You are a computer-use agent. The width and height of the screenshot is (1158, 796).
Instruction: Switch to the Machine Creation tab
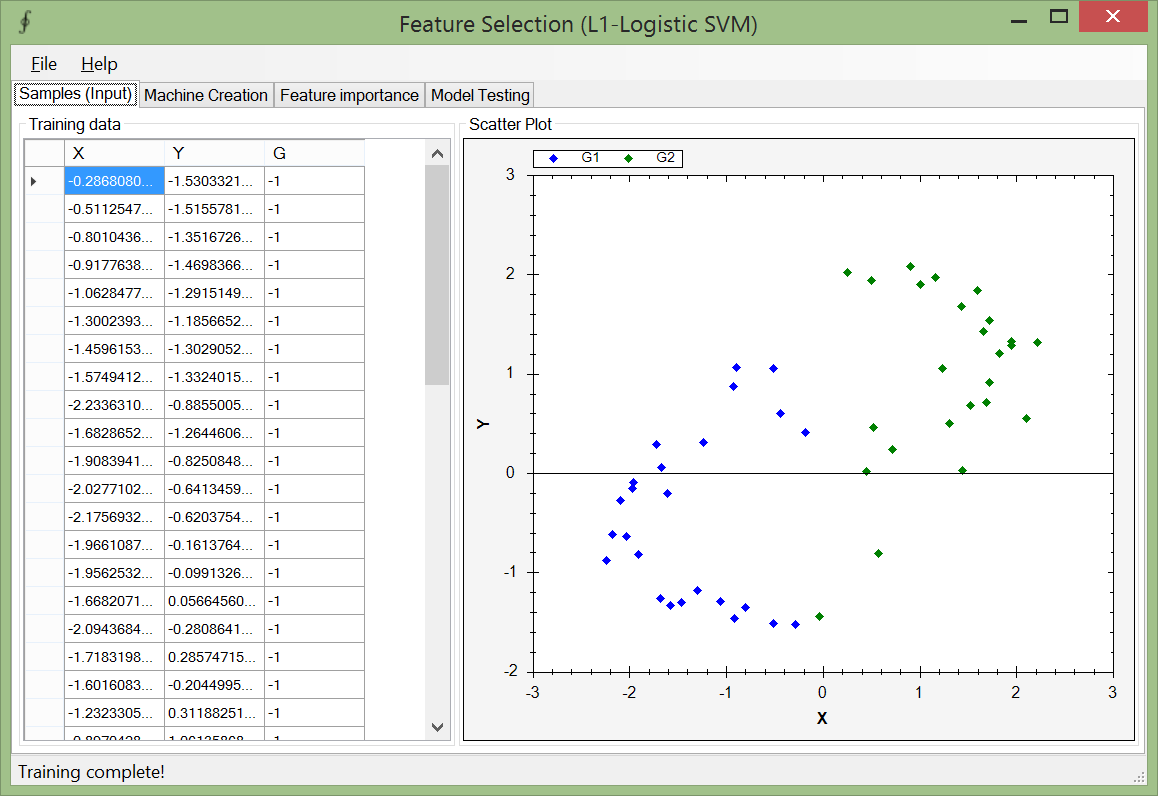click(x=206, y=95)
